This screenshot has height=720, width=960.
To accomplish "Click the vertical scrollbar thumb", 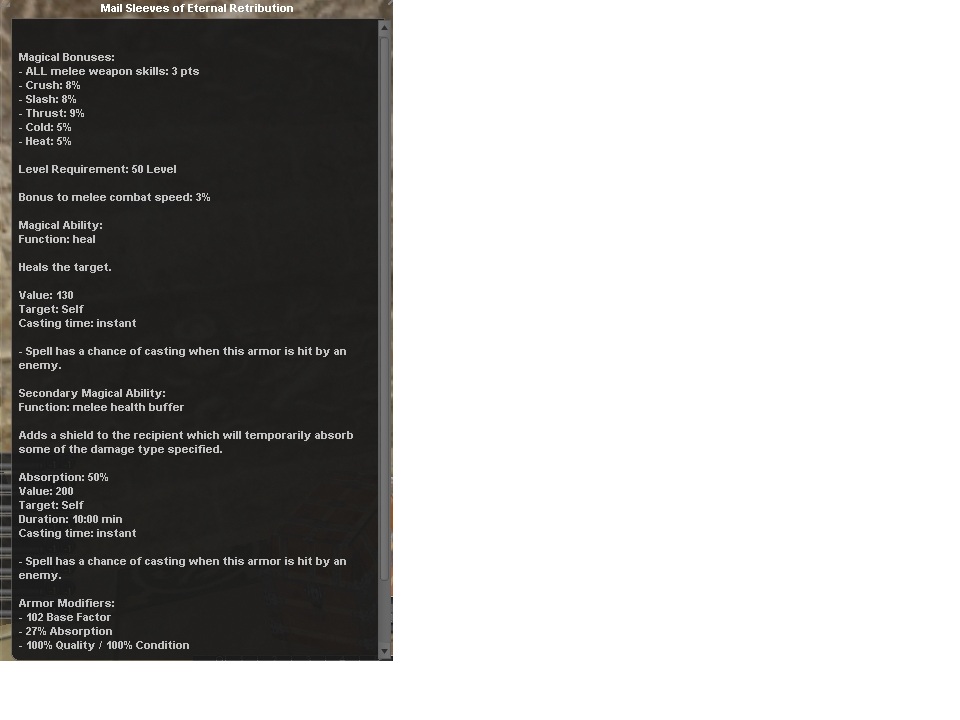I will pos(384,309).
